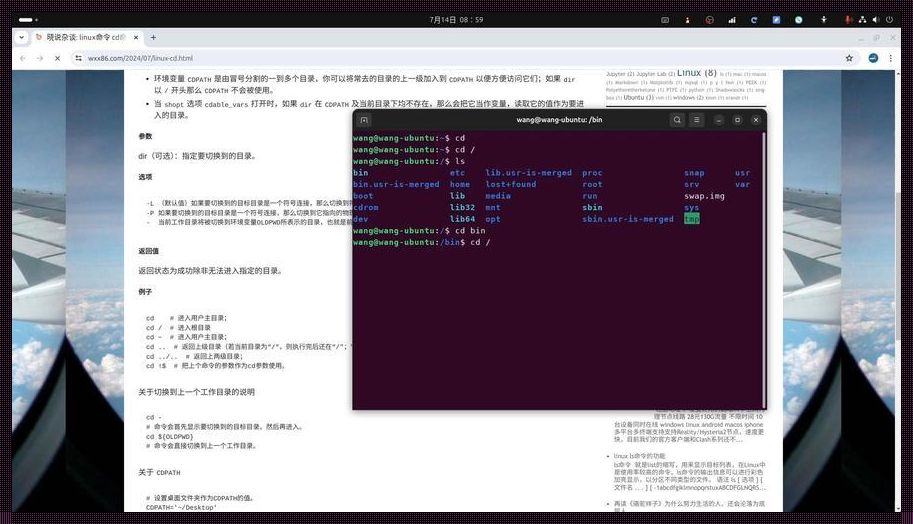Bookmark this page with the star icon

tap(850, 58)
